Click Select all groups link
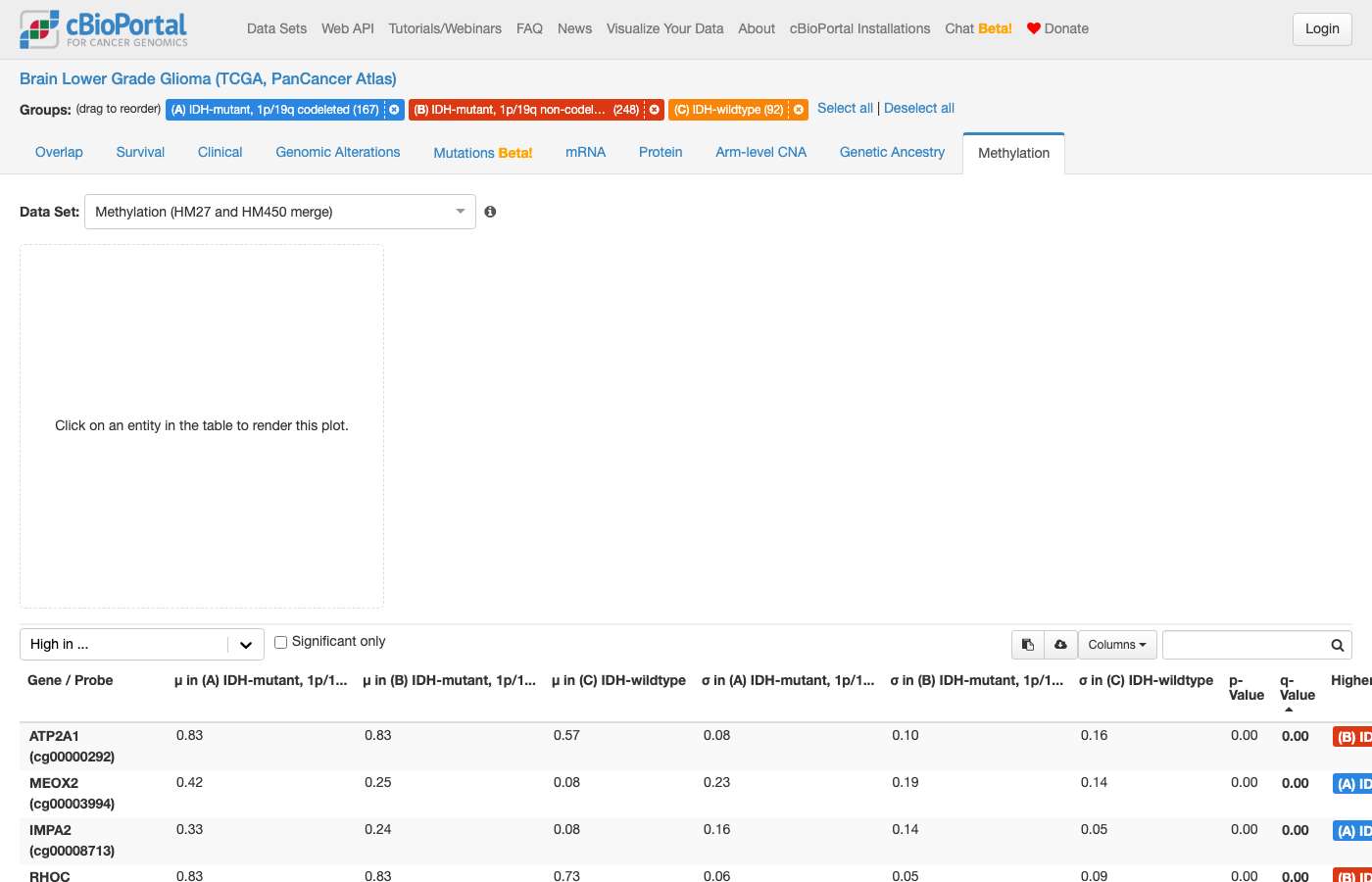Image resolution: width=1372 pixels, height=882 pixels. tap(845, 108)
